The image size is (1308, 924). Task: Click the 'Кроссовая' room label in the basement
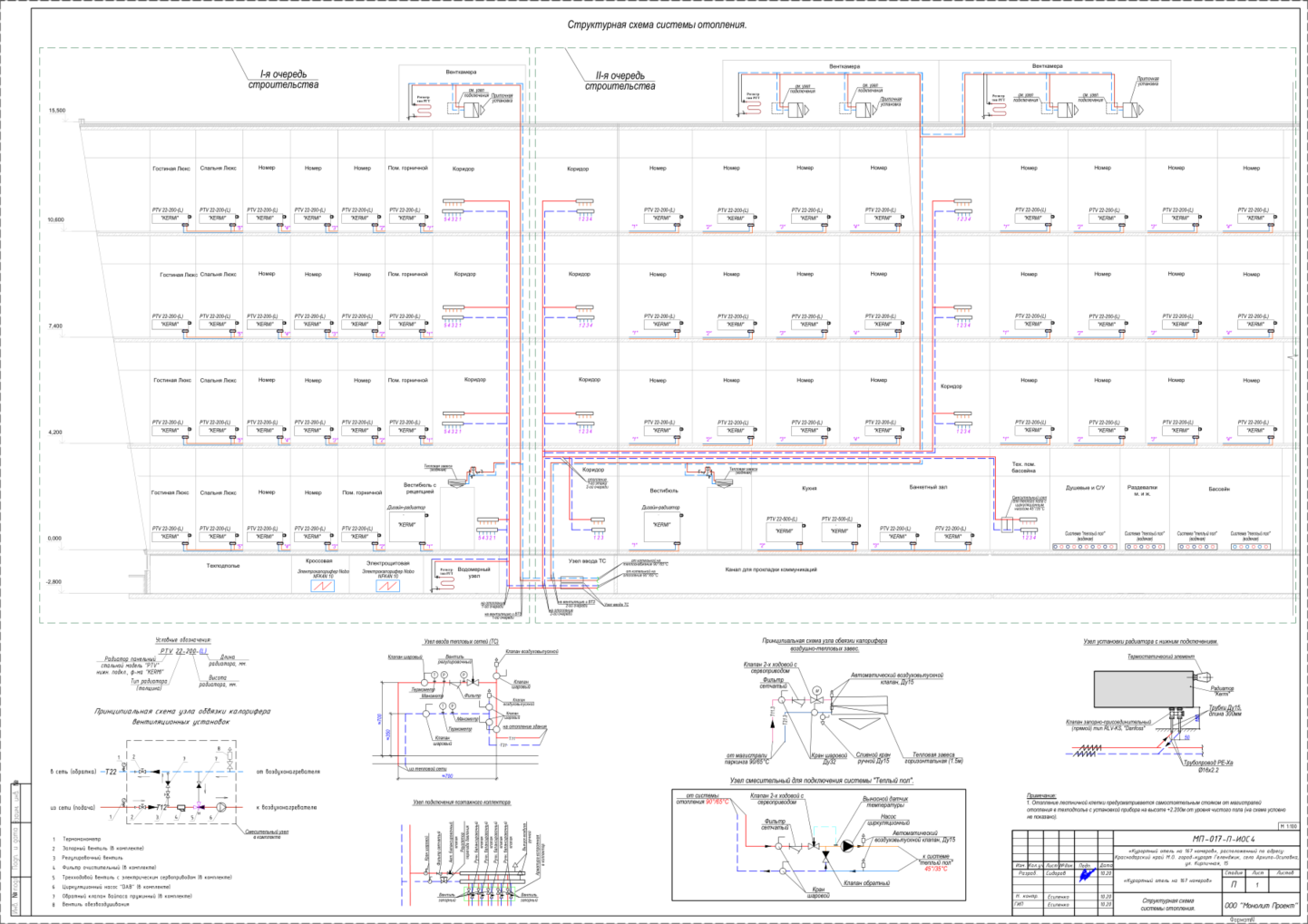[x=319, y=561]
